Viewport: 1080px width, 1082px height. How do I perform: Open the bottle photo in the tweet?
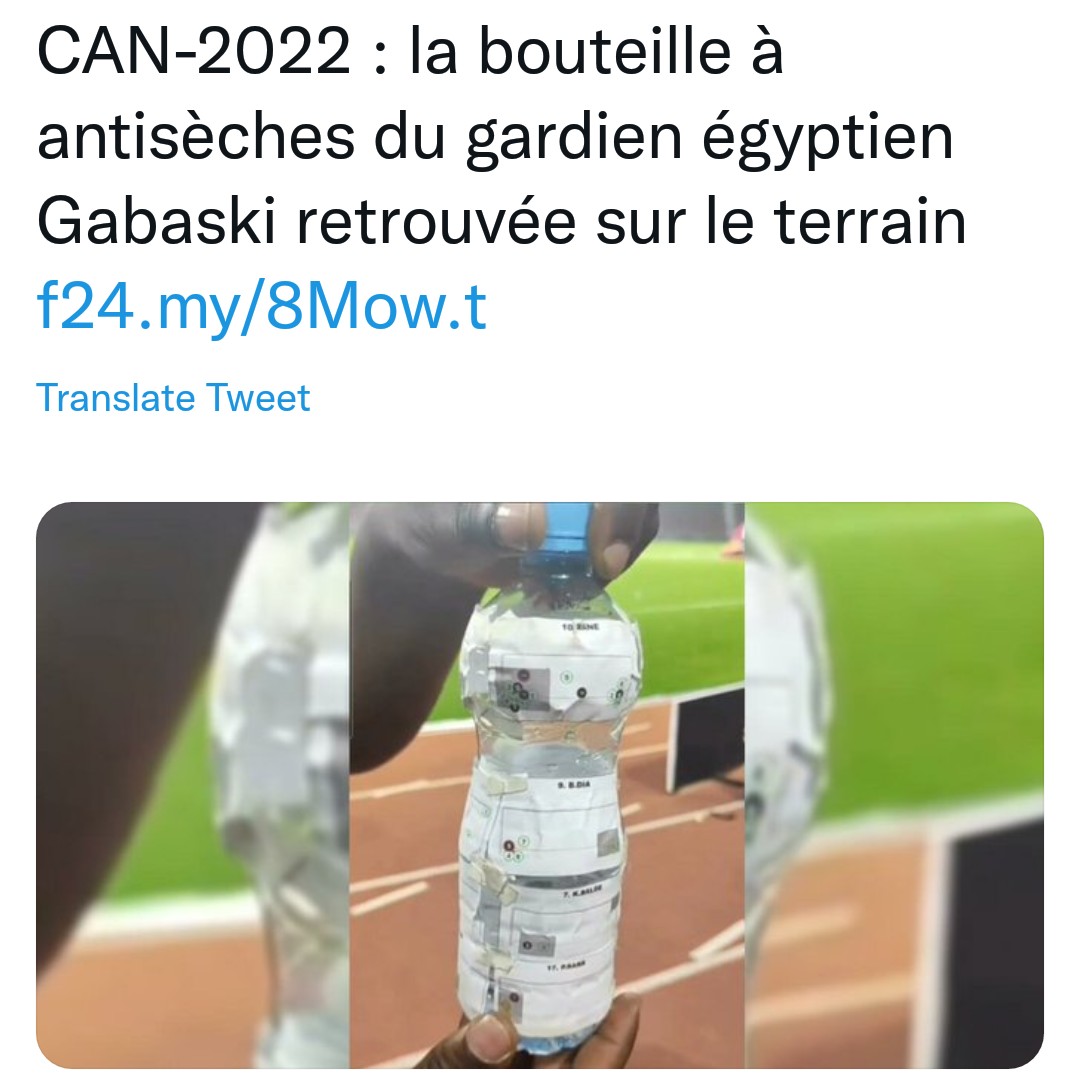(540, 785)
